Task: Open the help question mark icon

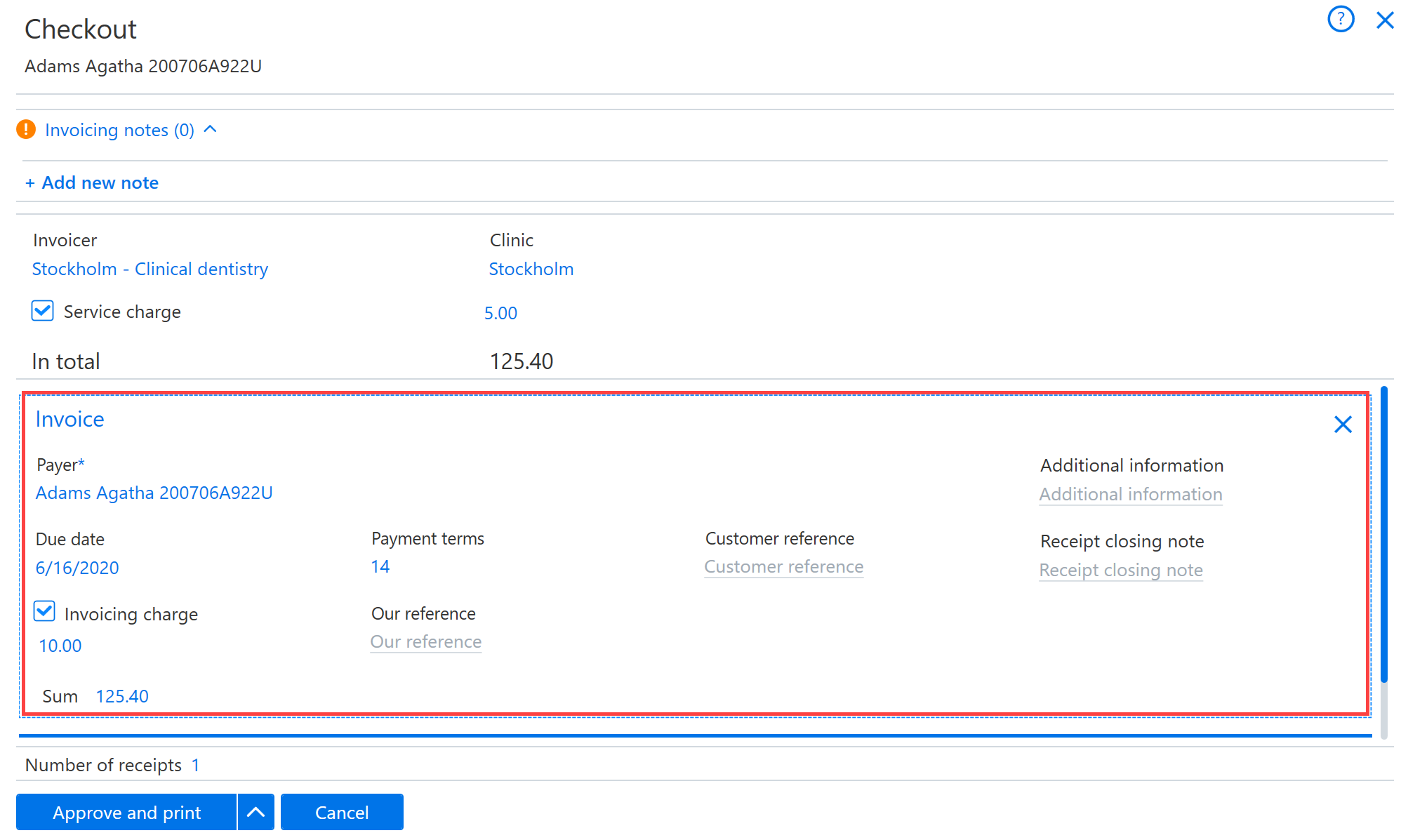Action: tap(1341, 20)
